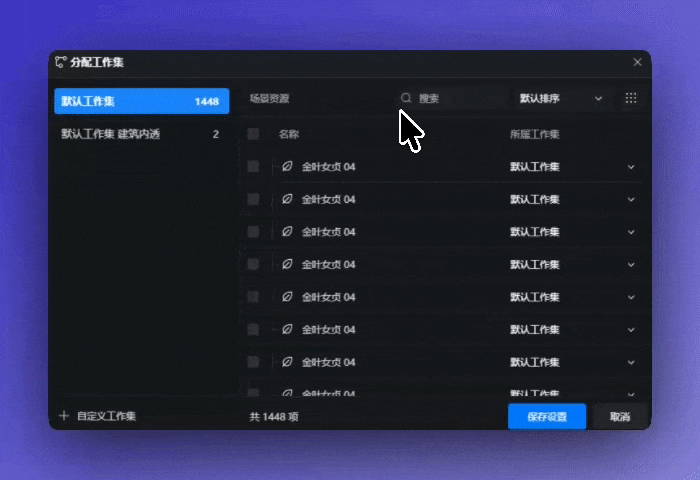Screen dimensions: 700x480
Task: Click into the 搜索 search field
Action: [x=451, y=98]
